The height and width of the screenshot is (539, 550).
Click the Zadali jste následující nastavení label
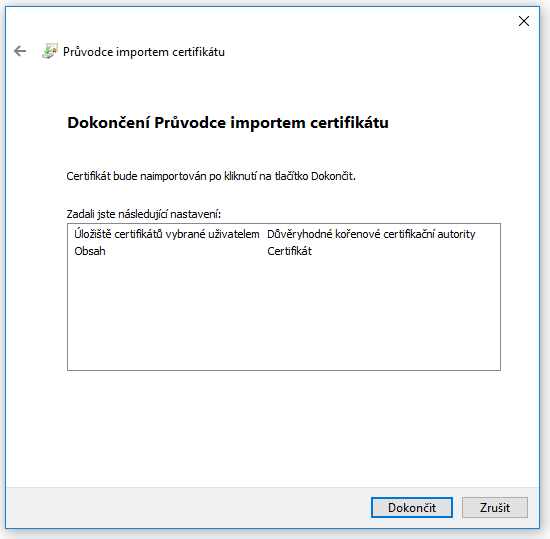(x=144, y=214)
